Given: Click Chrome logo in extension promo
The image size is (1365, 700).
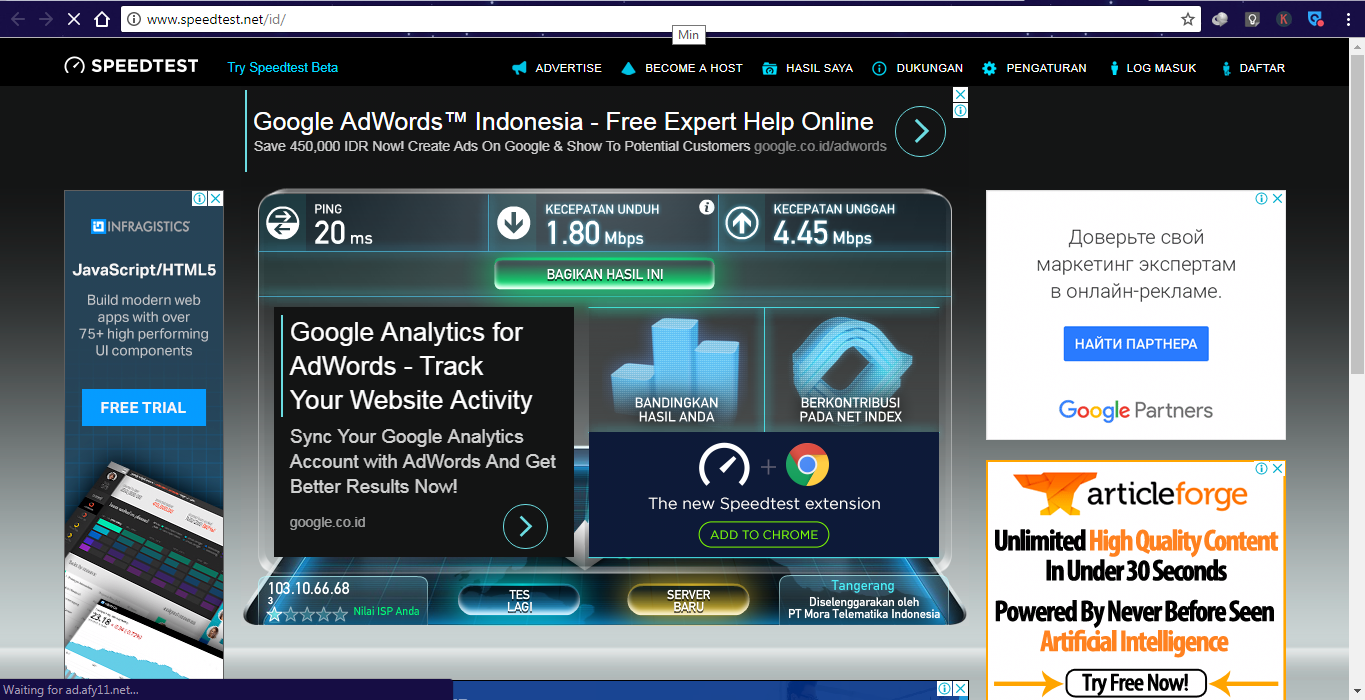Looking at the screenshot, I should coord(807,465).
